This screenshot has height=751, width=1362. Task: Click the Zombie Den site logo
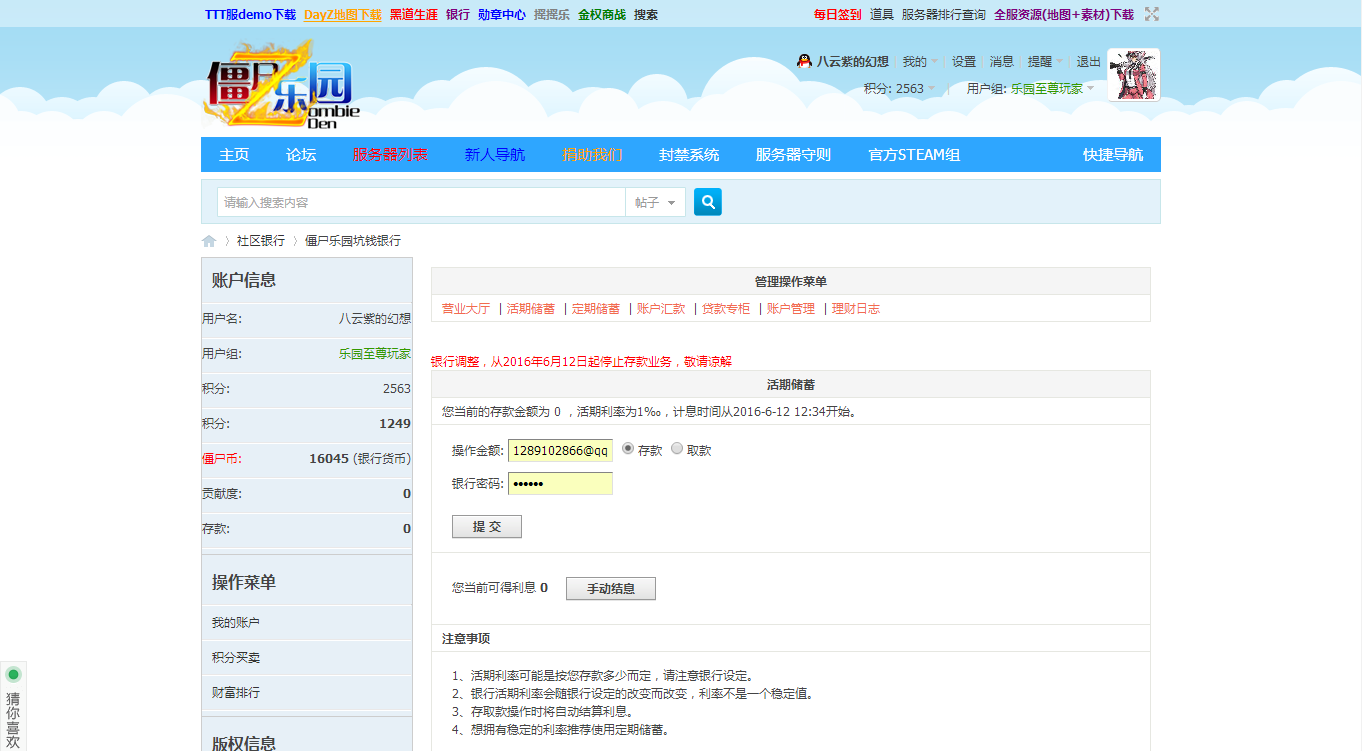281,85
